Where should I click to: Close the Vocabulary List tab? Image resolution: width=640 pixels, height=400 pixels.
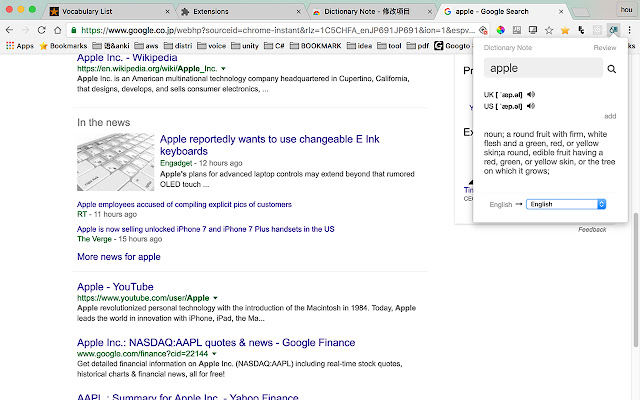coord(167,12)
